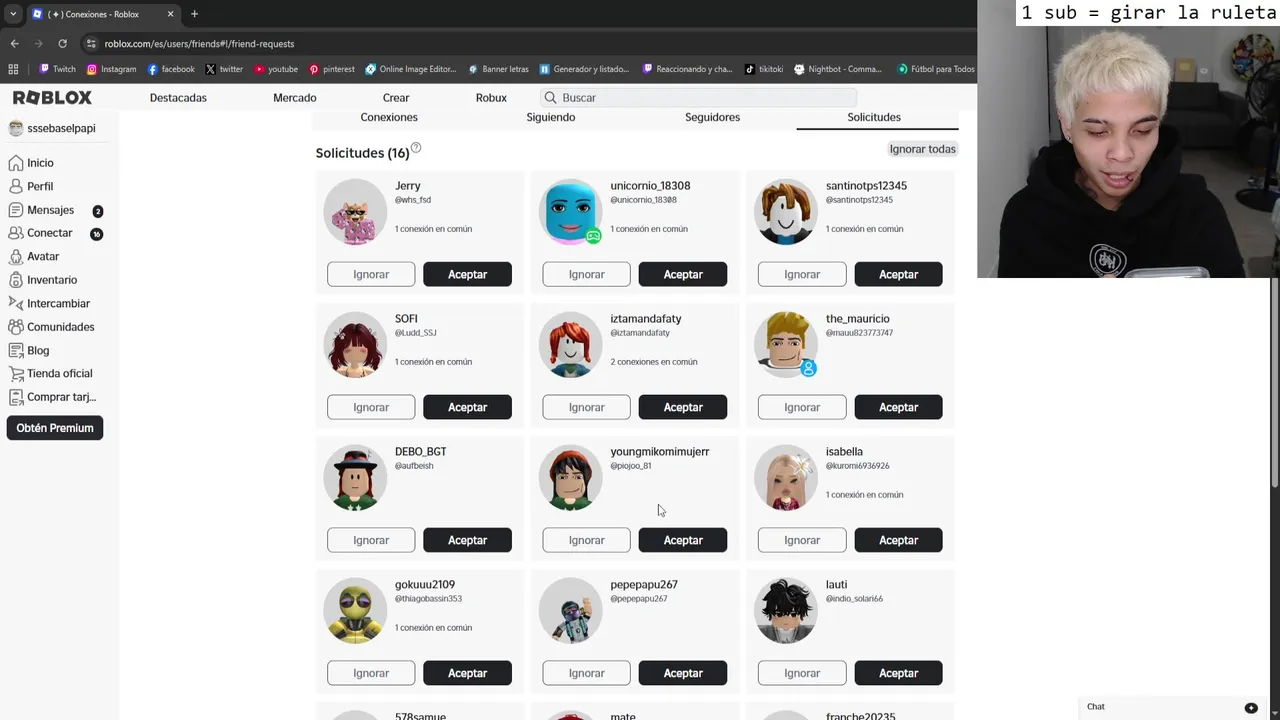Viewport: 1280px width, 720px height.
Task: Close the Conexiones - Roblox tab
Action: 170,14
